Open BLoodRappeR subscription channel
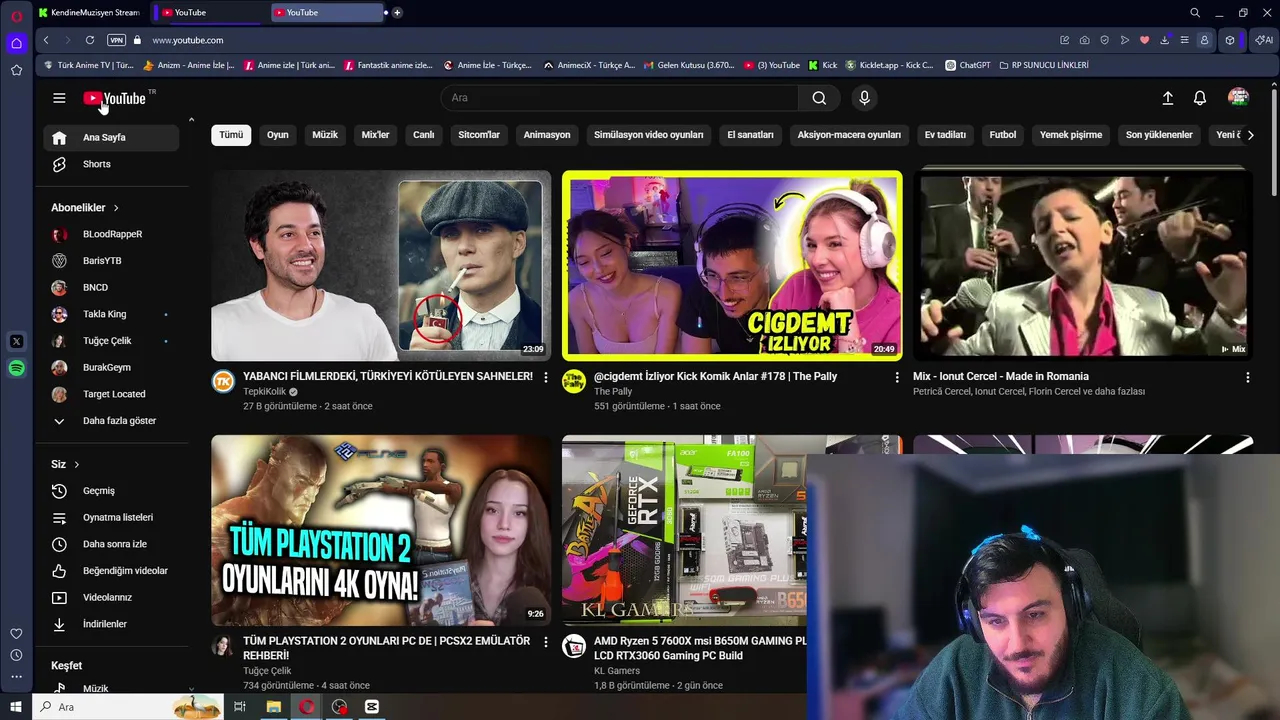Viewport: 1280px width, 720px height. [111, 234]
